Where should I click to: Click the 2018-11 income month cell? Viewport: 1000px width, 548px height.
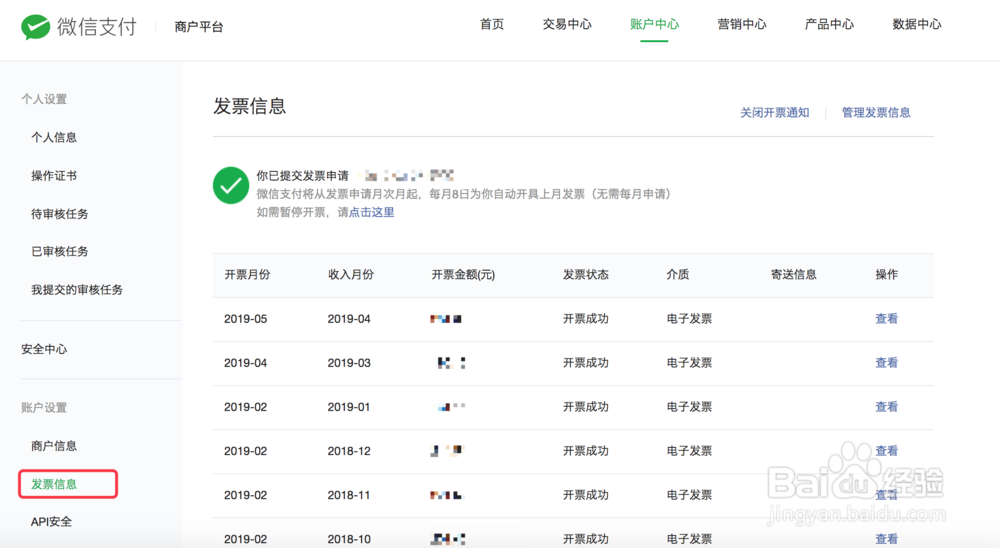pyautogui.click(x=349, y=494)
